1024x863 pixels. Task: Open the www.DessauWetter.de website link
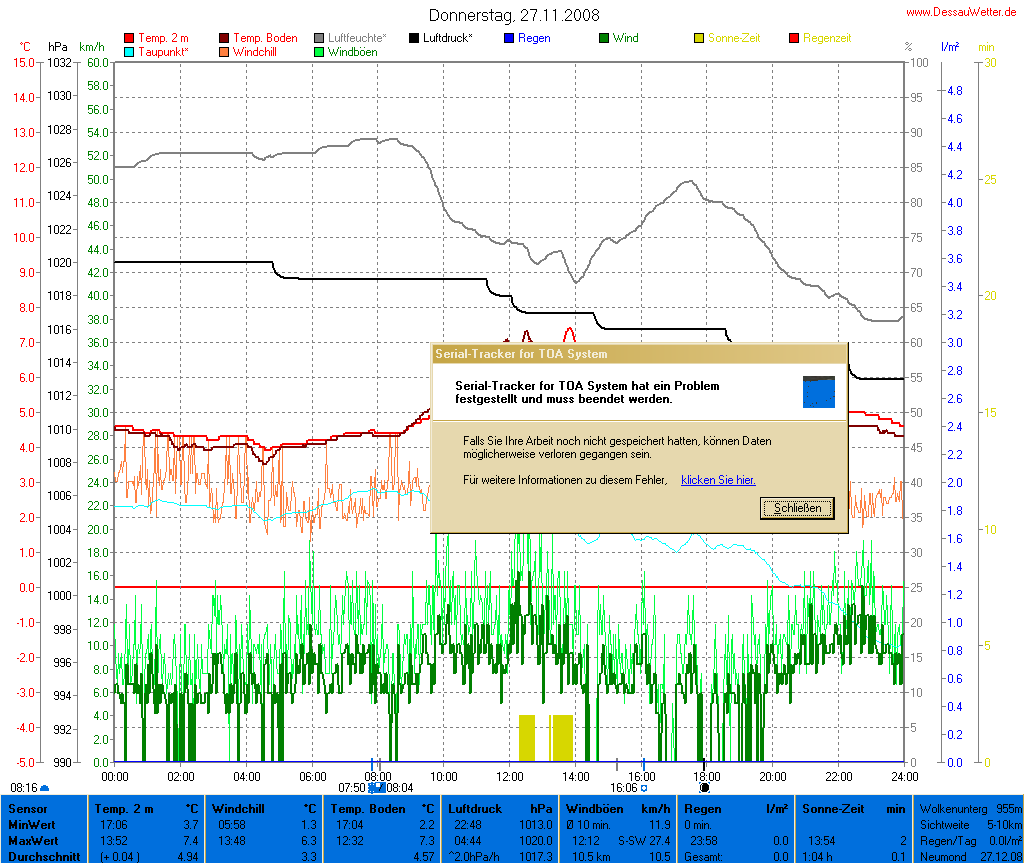tap(963, 12)
